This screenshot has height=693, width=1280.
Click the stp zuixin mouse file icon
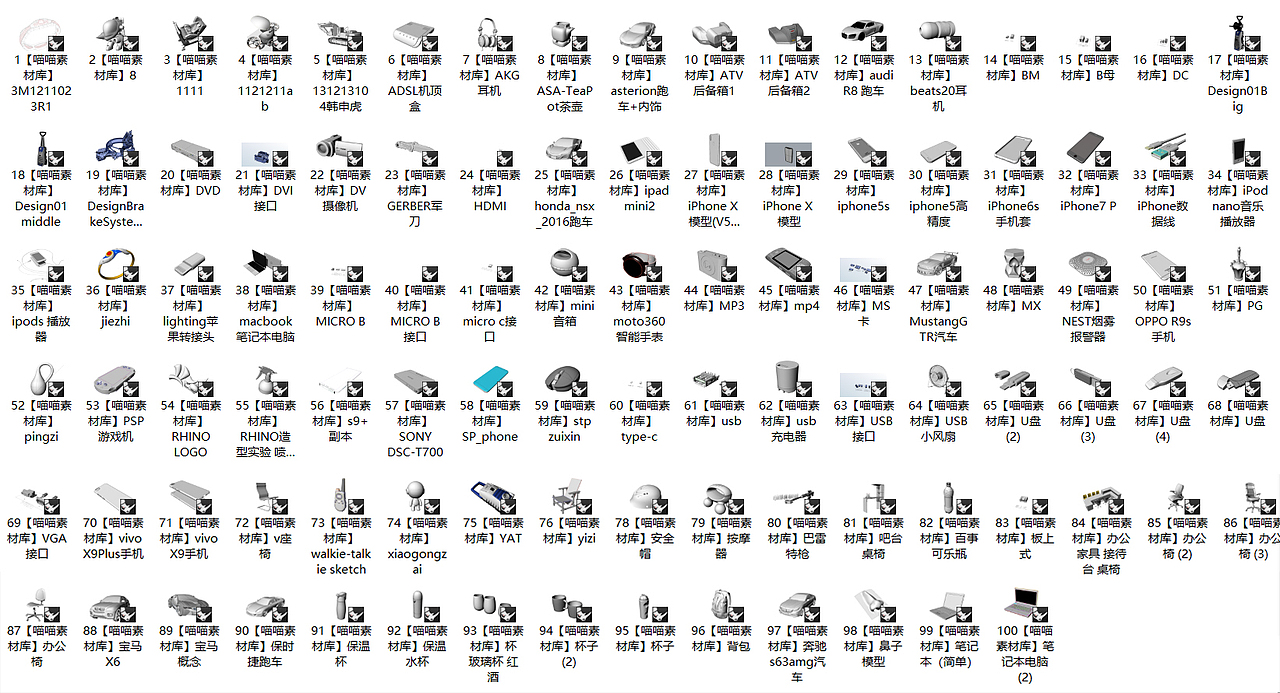coord(564,382)
